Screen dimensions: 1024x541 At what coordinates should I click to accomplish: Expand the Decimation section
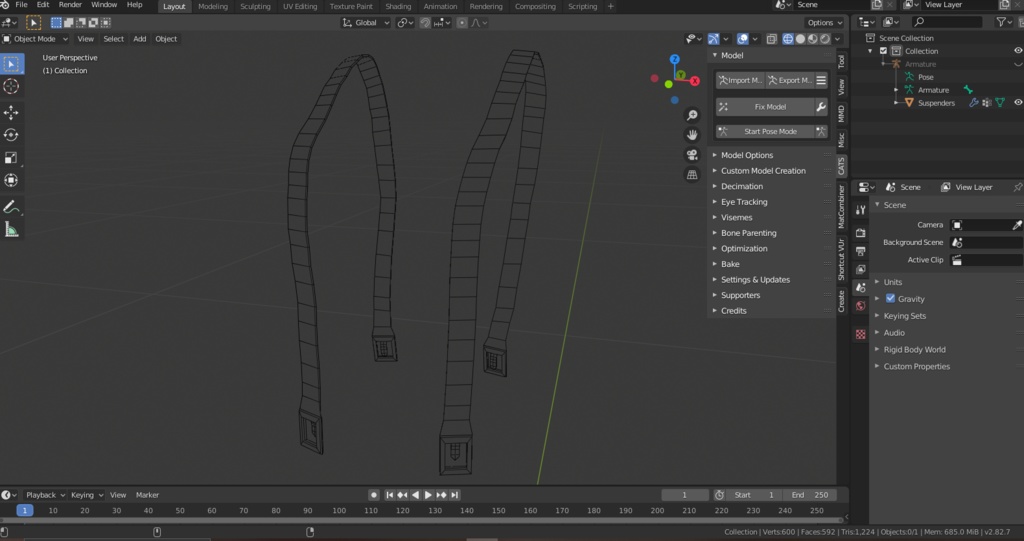click(x=741, y=186)
